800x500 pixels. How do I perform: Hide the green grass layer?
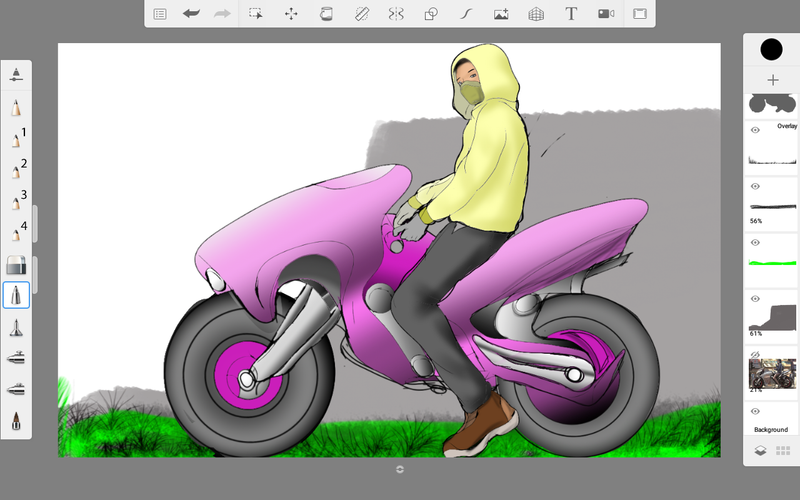point(756,242)
